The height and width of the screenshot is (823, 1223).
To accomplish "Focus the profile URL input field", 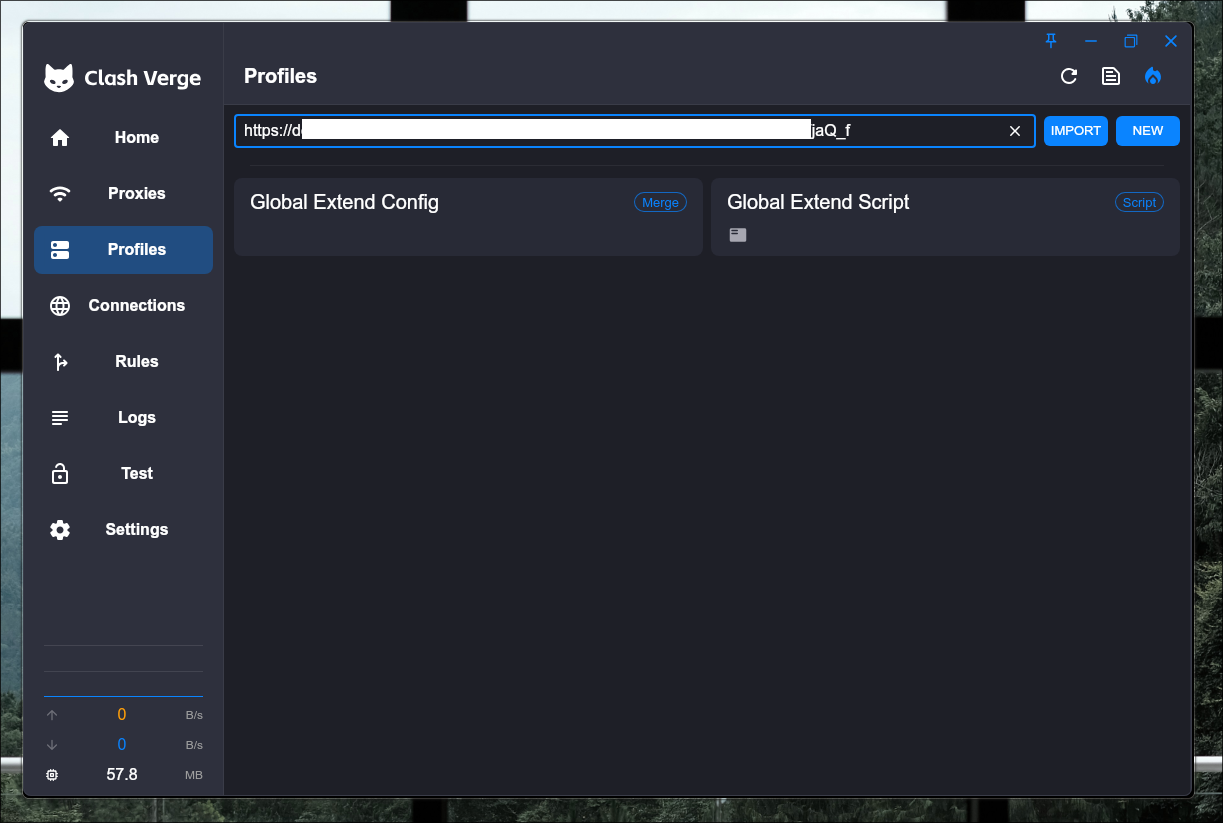I will click(x=620, y=131).
